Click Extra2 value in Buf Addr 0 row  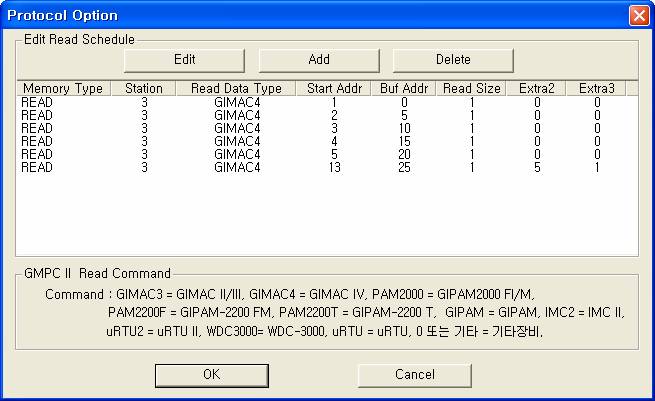[x=537, y=102]
